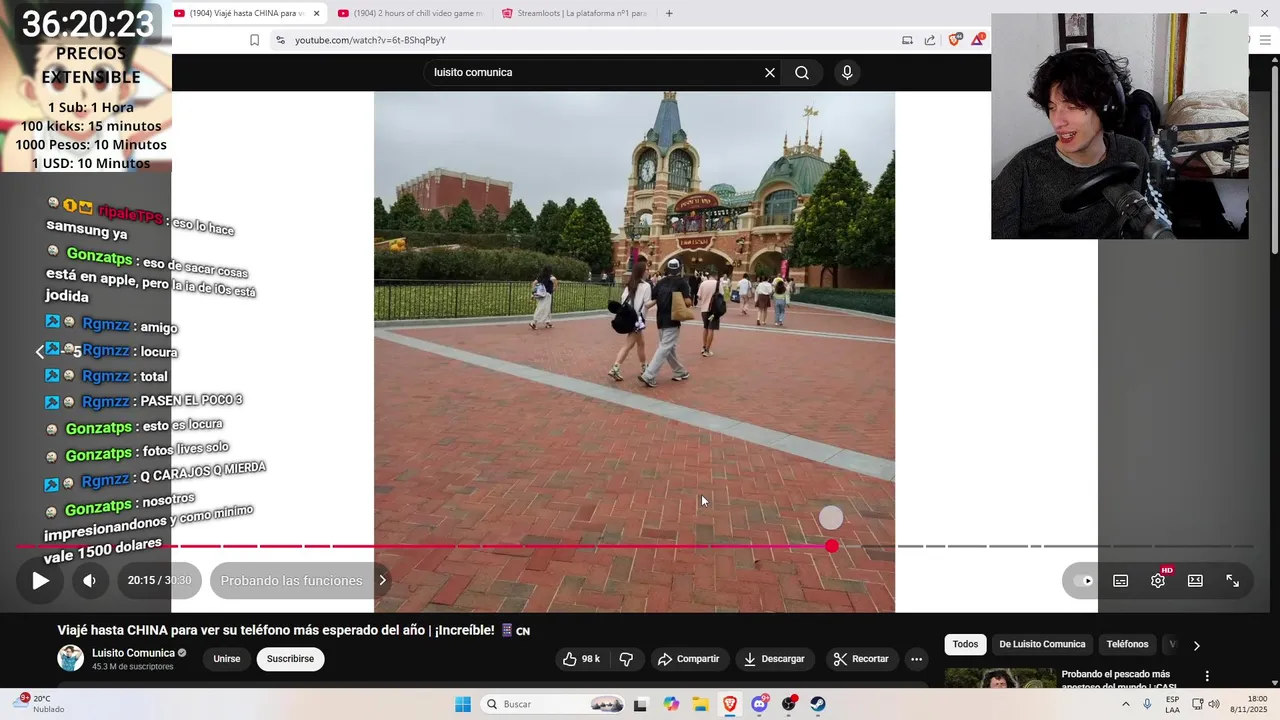Click the address bar URL
The image size is (1280, 720).
370,40
